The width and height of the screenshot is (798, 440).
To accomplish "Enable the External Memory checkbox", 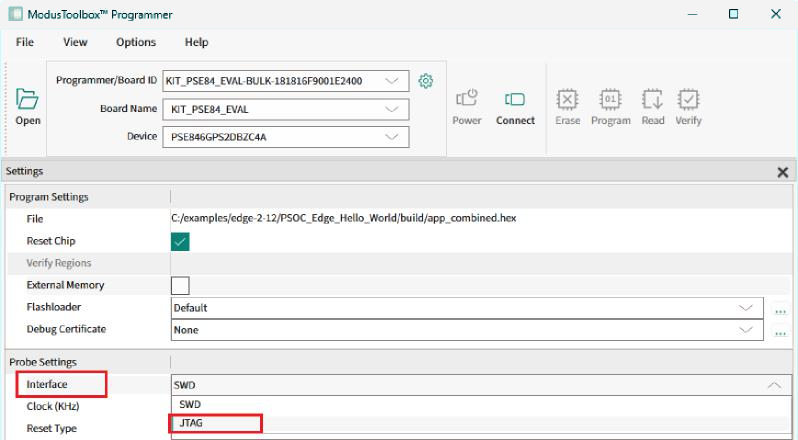I will point(180,285).
